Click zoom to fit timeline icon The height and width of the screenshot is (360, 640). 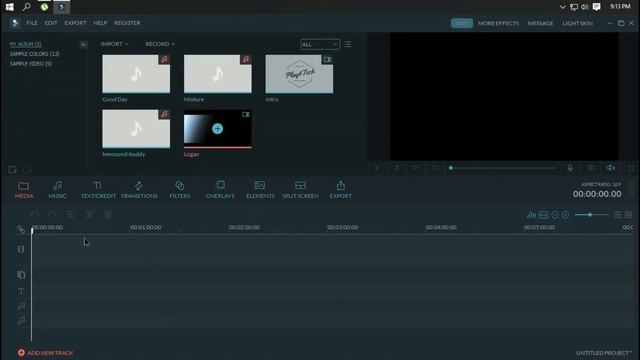point(543,215)
